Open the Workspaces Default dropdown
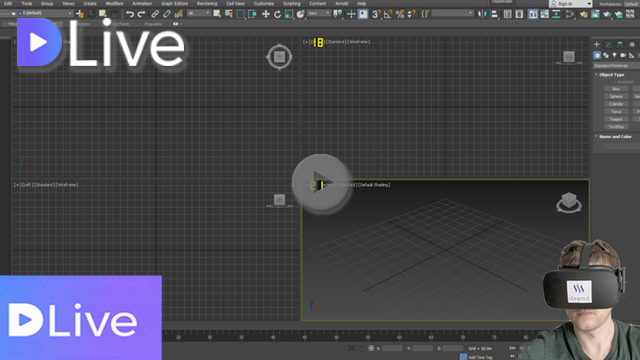Image resolution: width=640 pixels, height=360 pixels. (x=631, y=4)
